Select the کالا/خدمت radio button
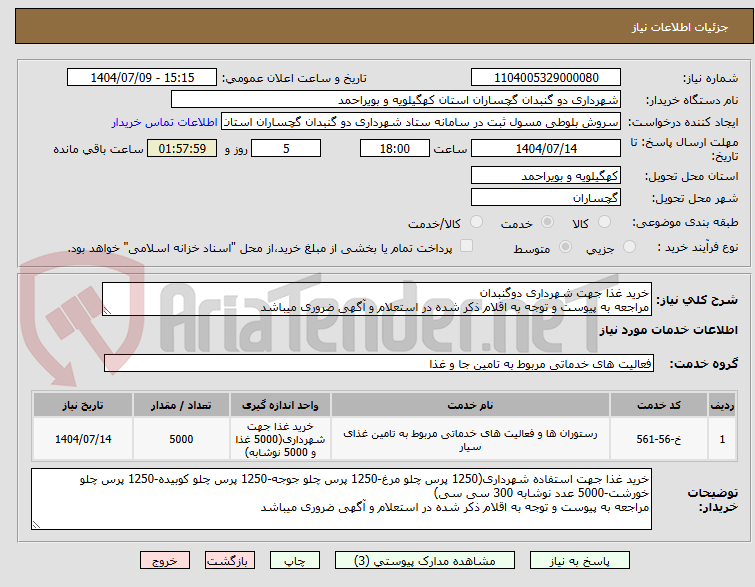This screenshot has width=755, height=587. coord(476,222)
